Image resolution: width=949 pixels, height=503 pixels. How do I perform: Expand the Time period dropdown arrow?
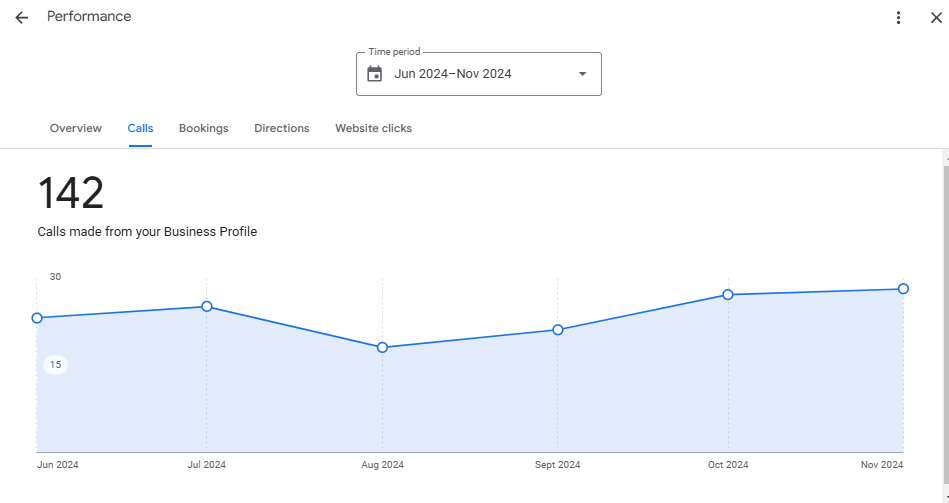tap(583, 74)
